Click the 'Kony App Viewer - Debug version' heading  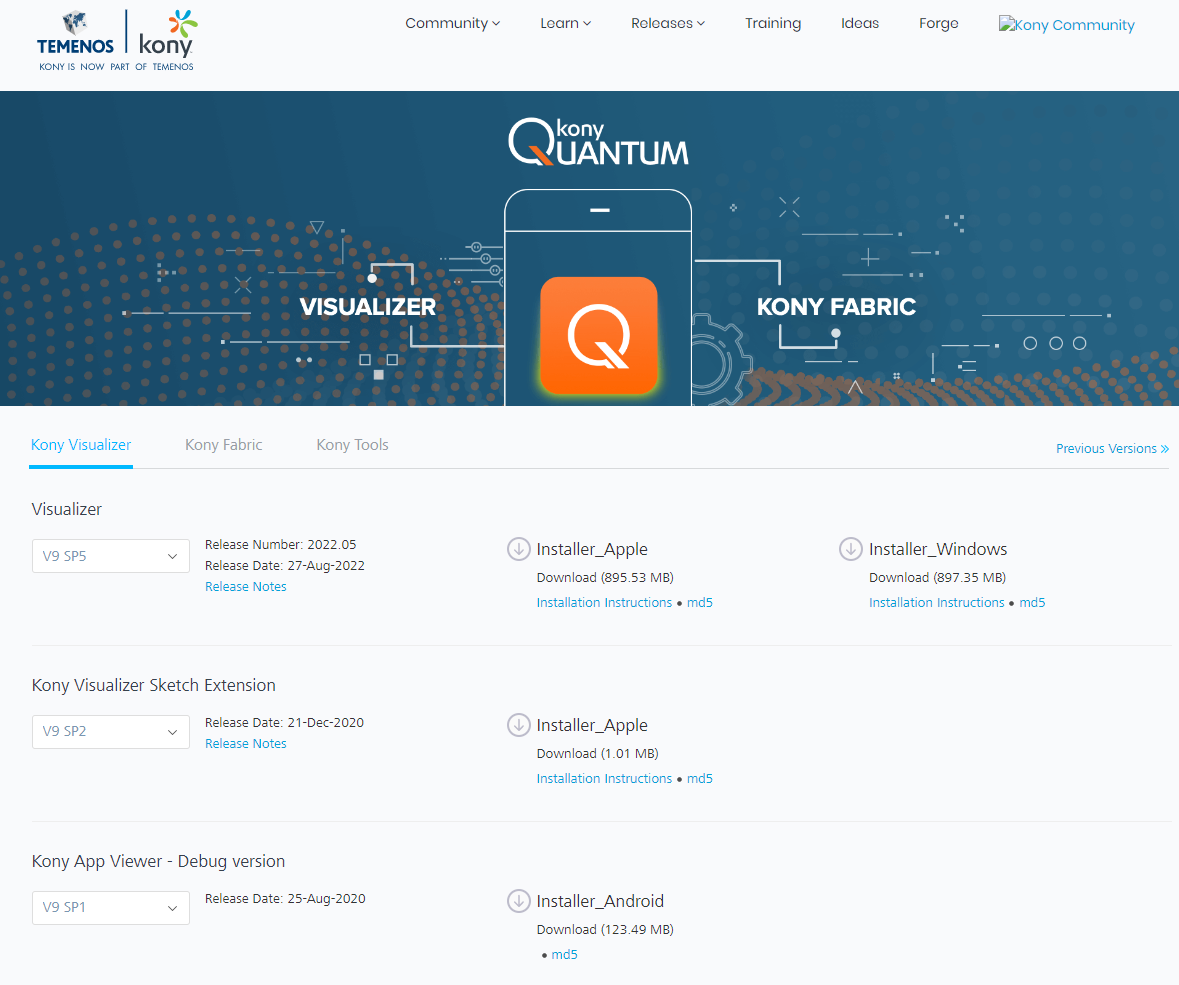coord(158,862)
